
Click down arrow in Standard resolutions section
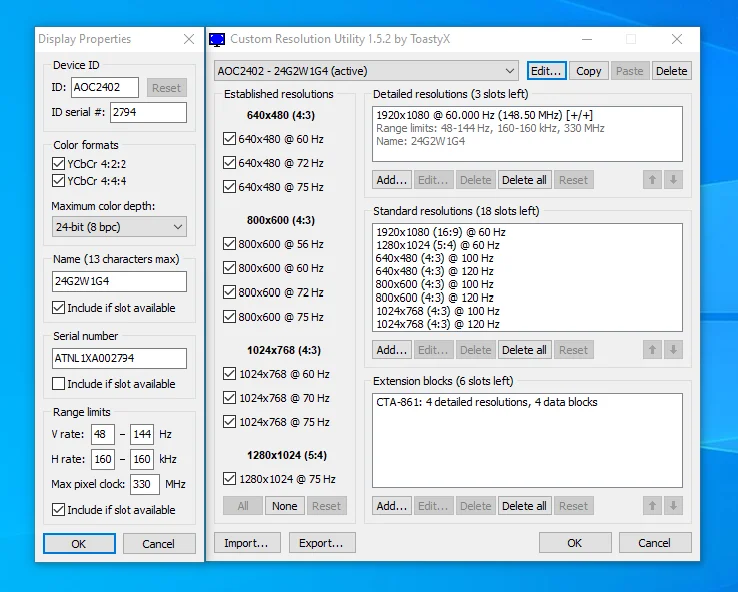674,350
